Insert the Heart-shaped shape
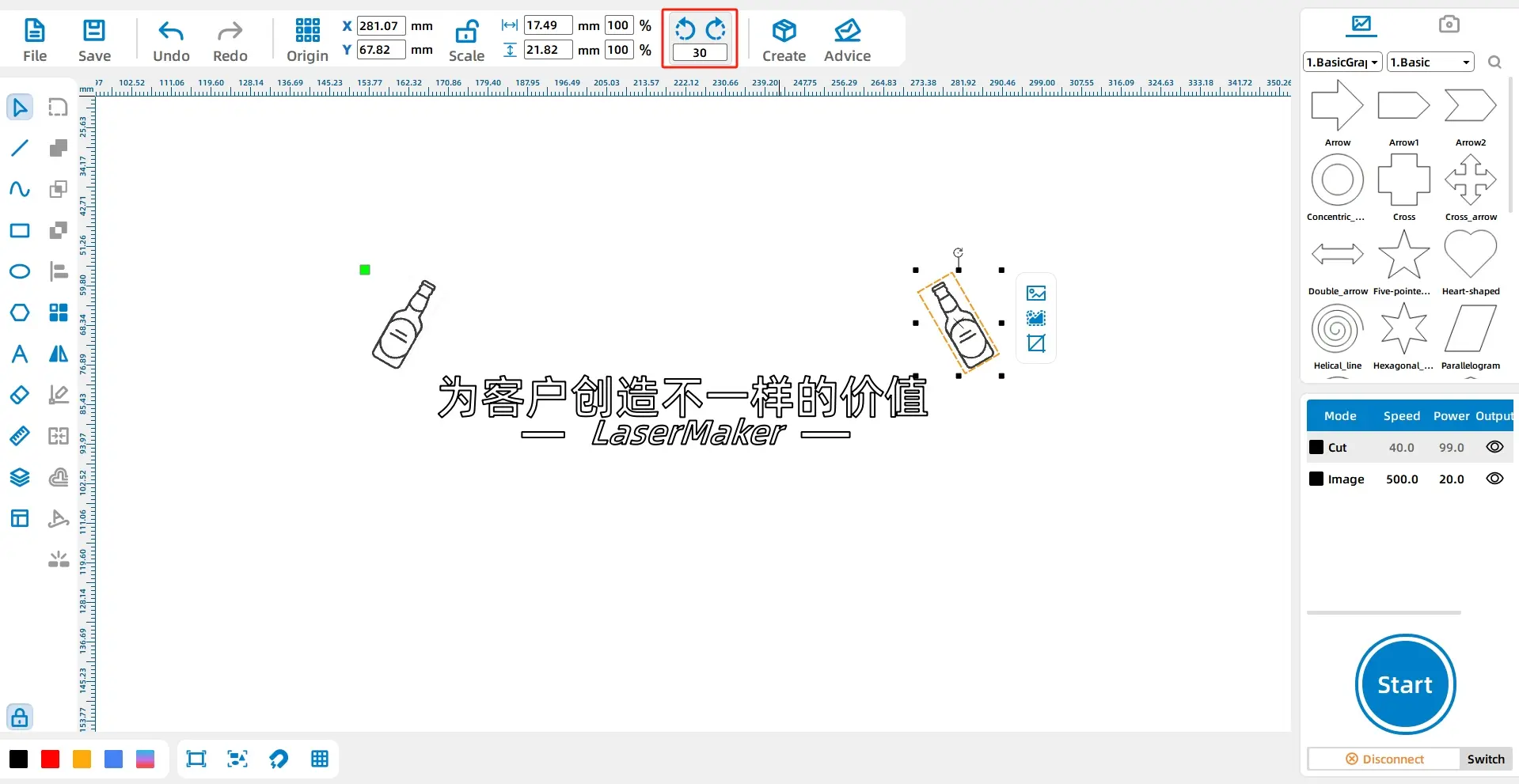 point(1471,255)
